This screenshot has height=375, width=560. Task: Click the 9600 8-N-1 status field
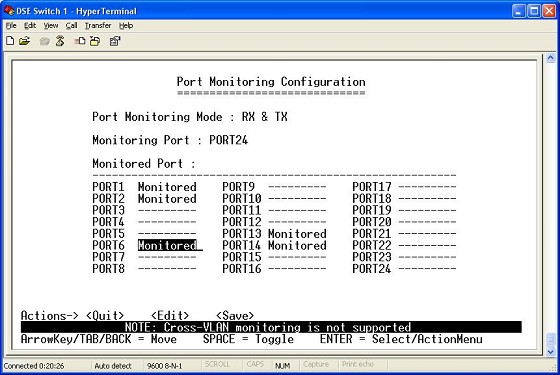[165, 366]
